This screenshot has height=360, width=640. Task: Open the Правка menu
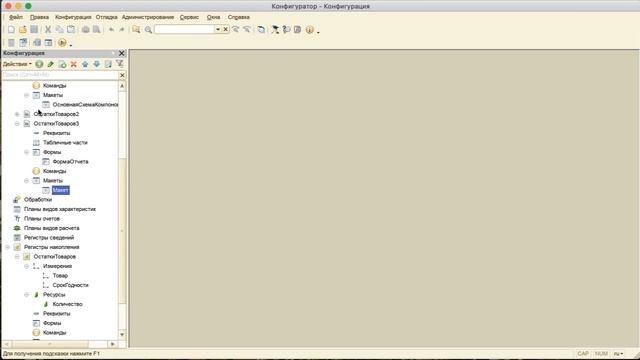39,17
